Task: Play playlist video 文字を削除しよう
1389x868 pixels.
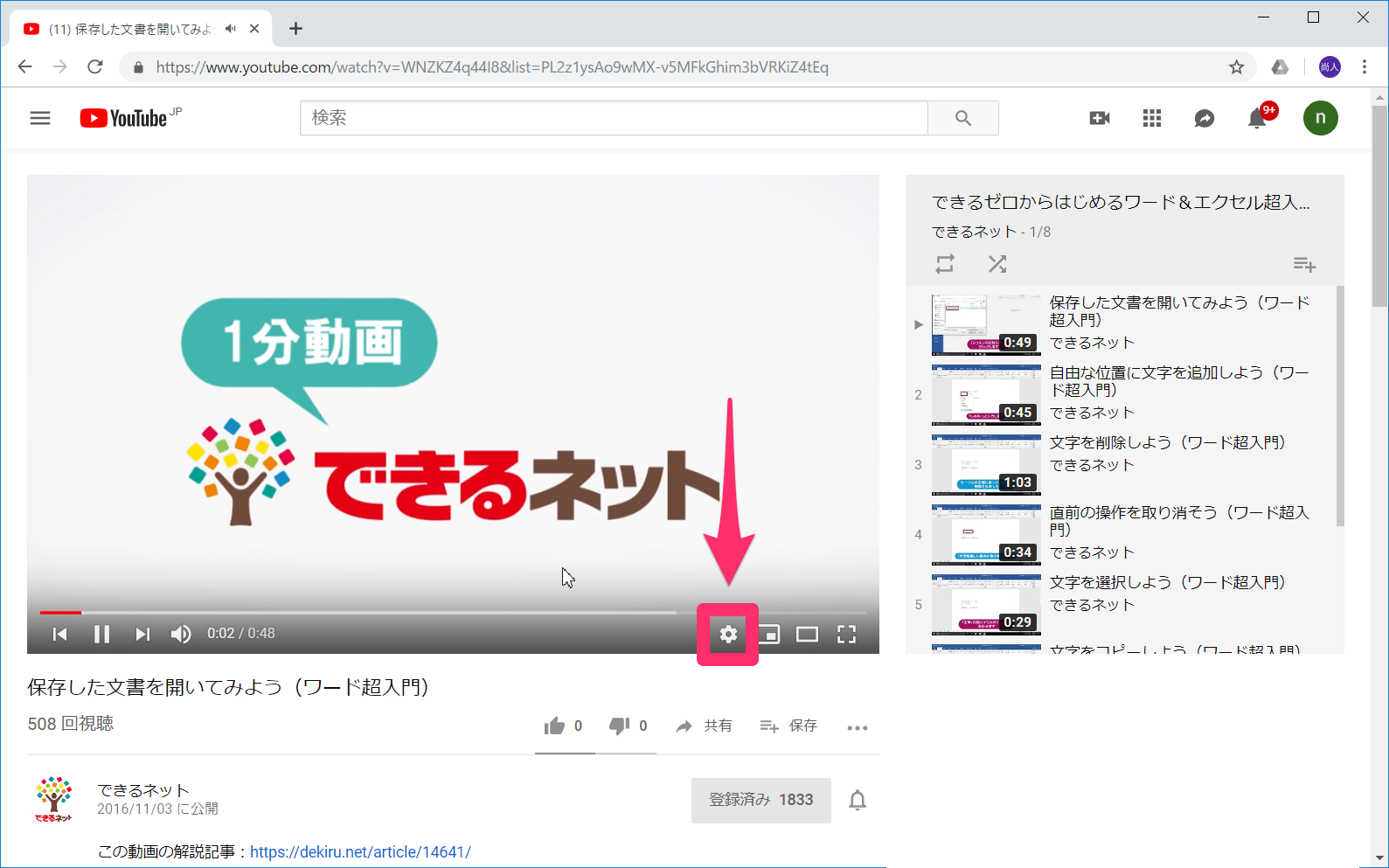Action: (x=1121, y=463)
